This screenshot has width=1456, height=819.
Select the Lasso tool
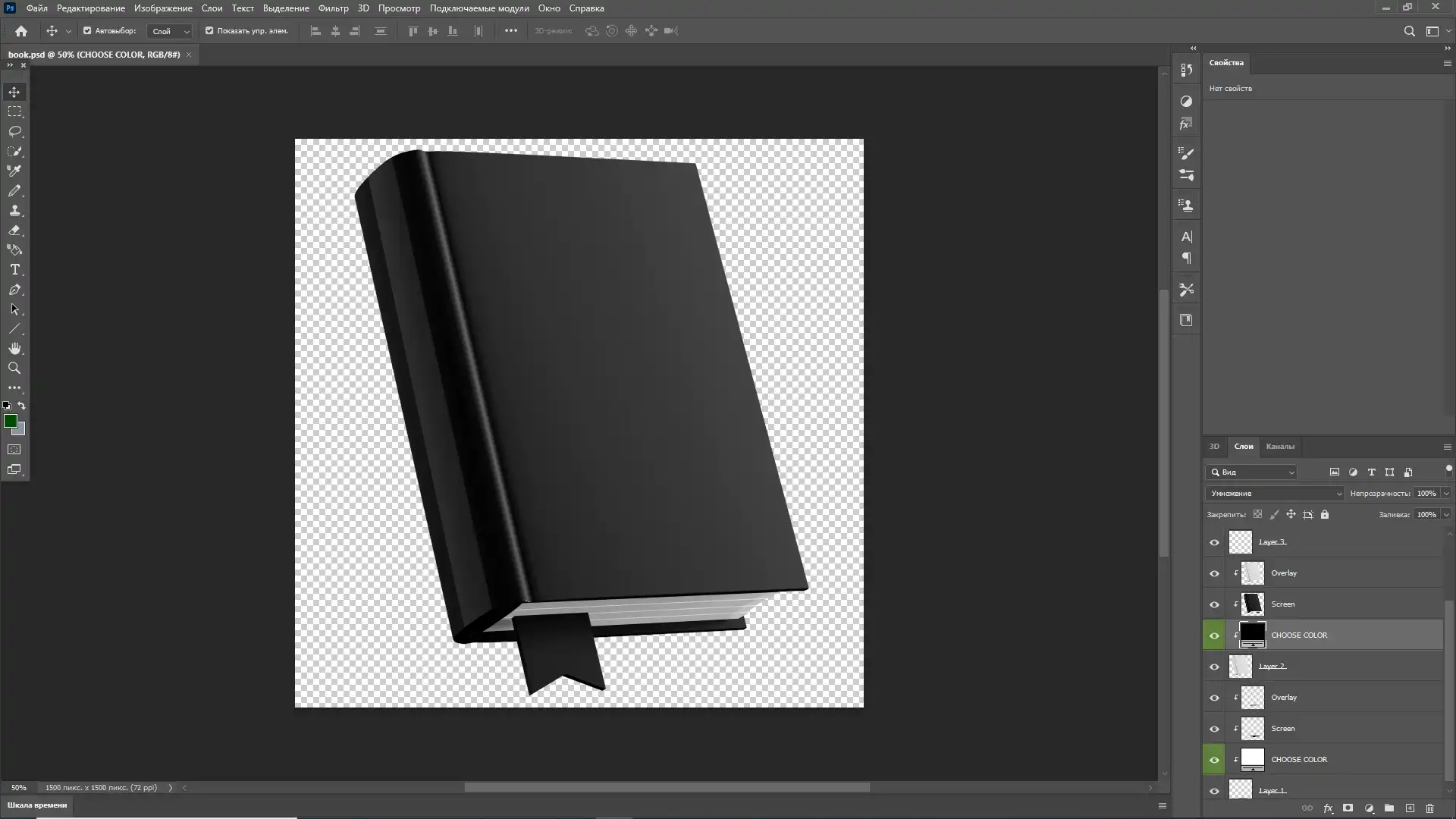[14, 131]
